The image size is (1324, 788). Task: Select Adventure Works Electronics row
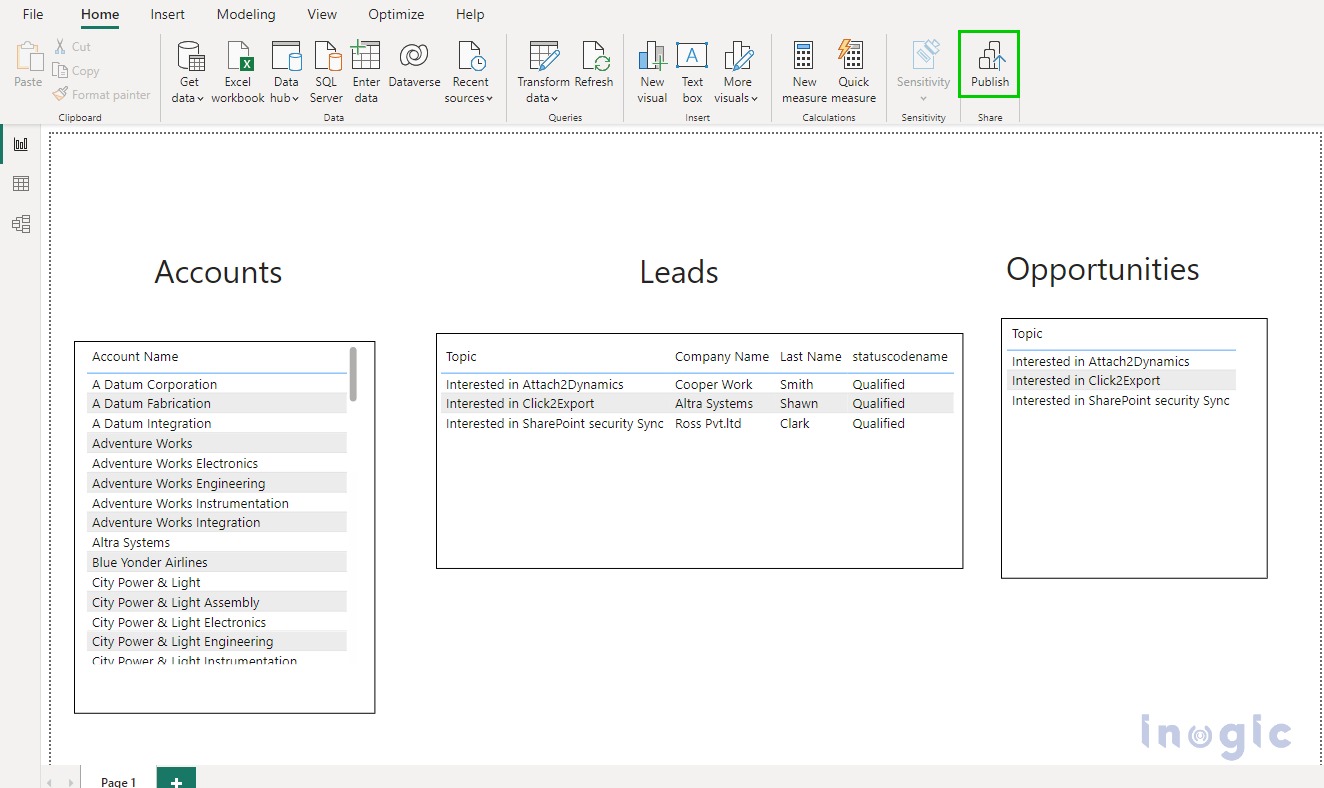tap(217, 463)
